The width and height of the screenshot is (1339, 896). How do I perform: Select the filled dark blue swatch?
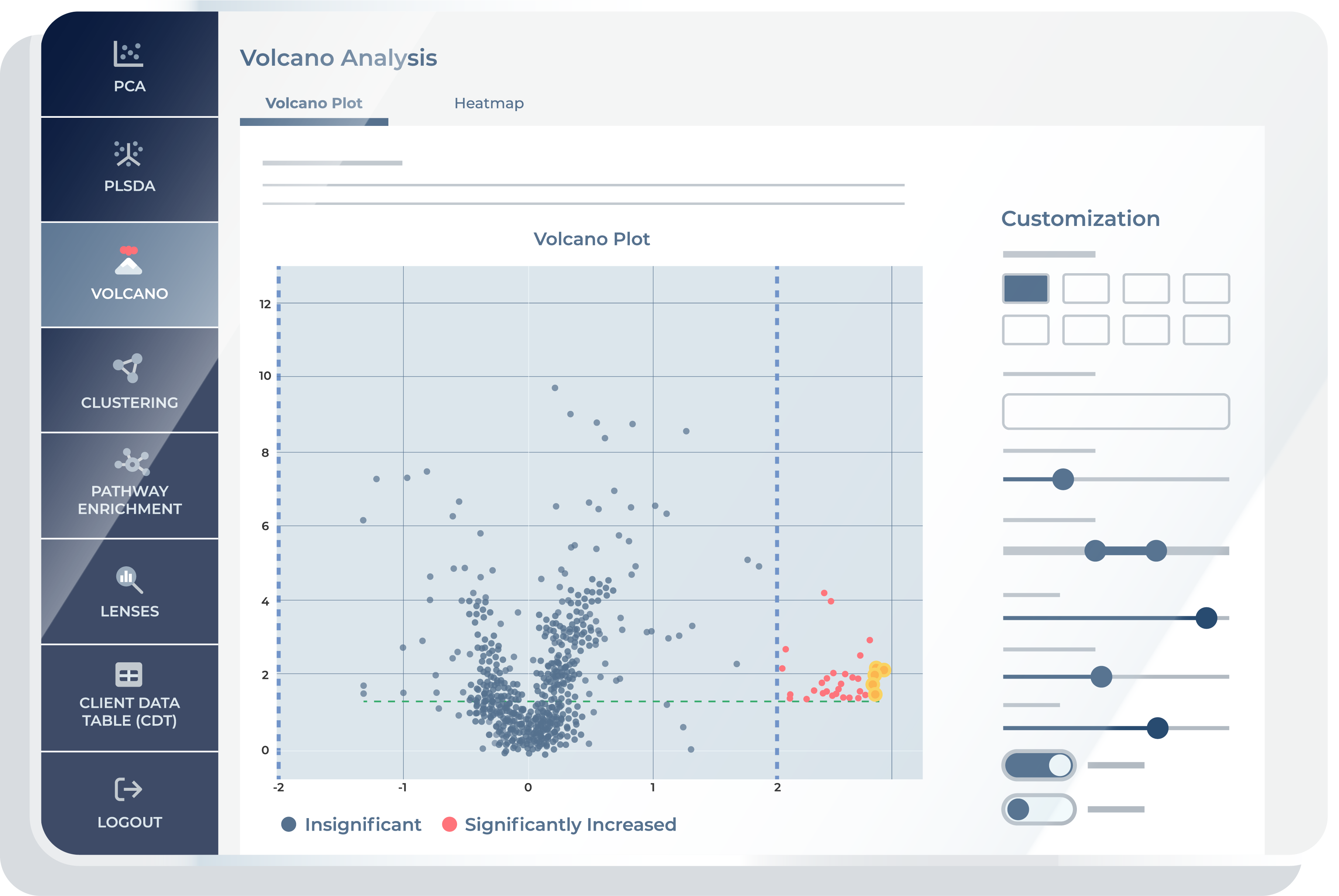[x=1026, y=289]
